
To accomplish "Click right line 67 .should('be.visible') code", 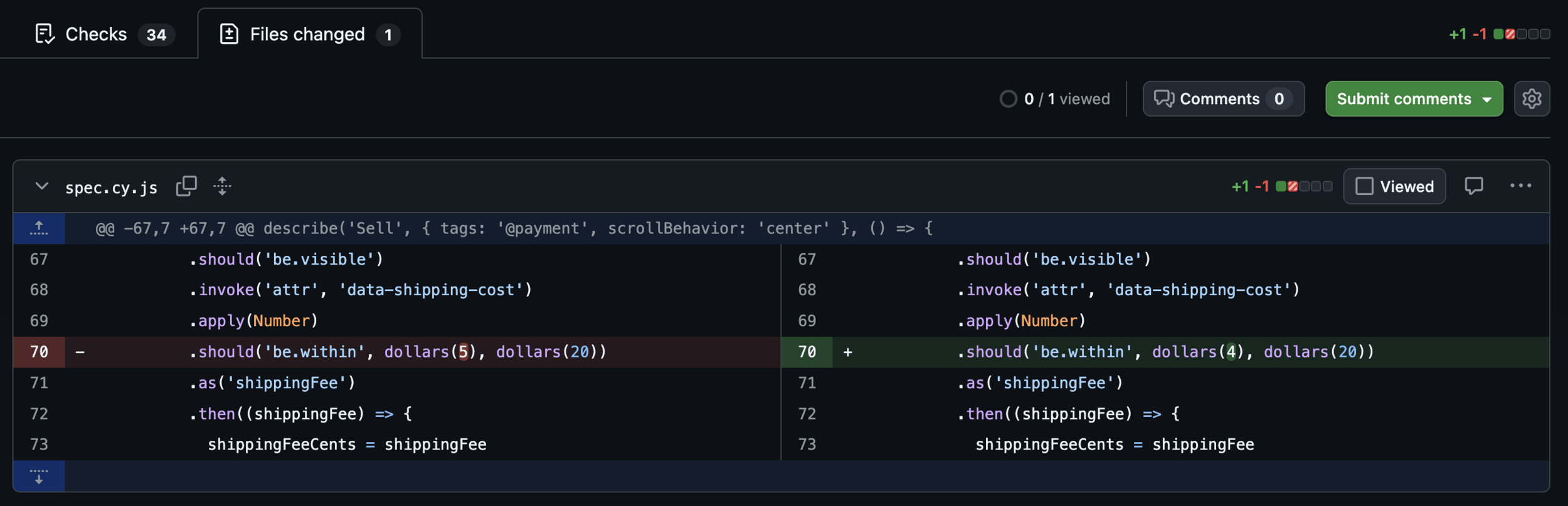I will [x=1054, y=259].
